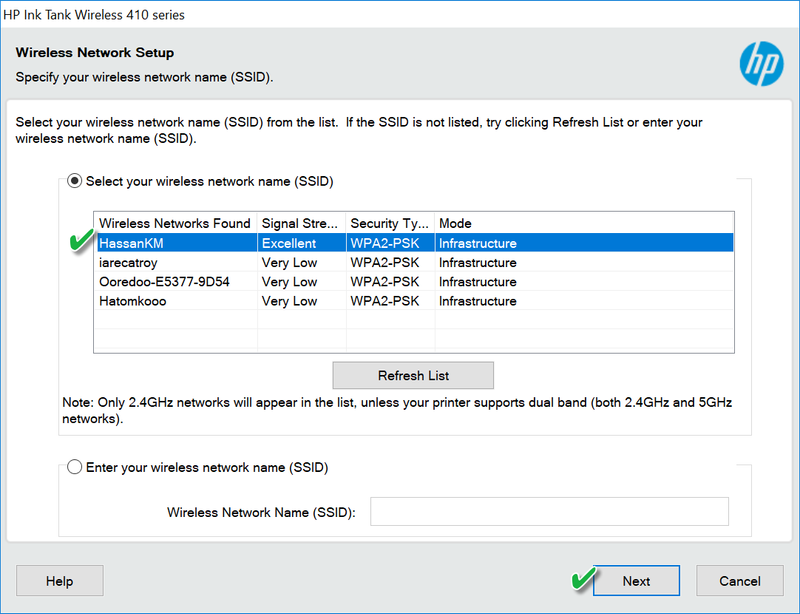800x614 pixels.
Task: Click the Excellent signal cell for HassanKM
Action: [302, 243]
